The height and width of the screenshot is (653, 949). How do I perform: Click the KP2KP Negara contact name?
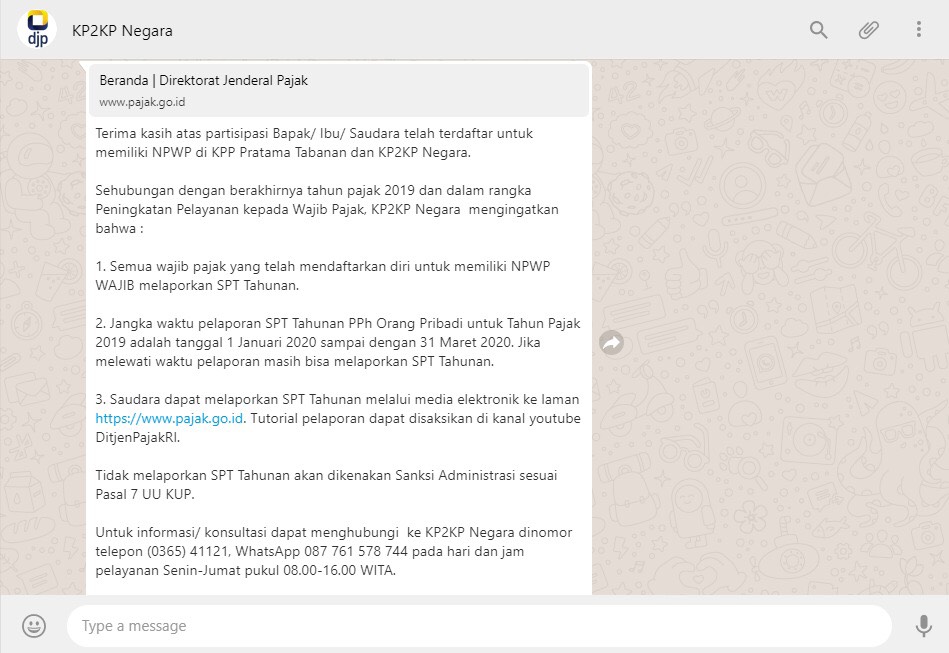click(122, 30)
